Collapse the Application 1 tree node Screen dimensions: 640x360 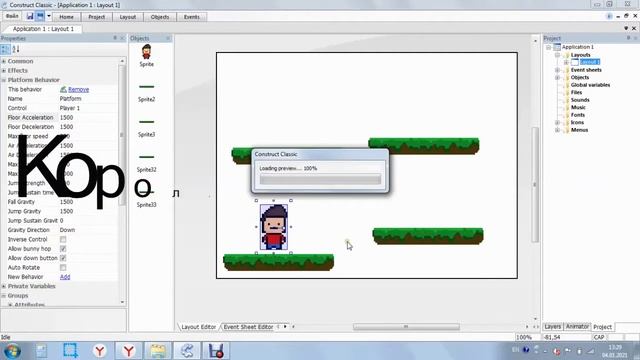click(549, 47)
